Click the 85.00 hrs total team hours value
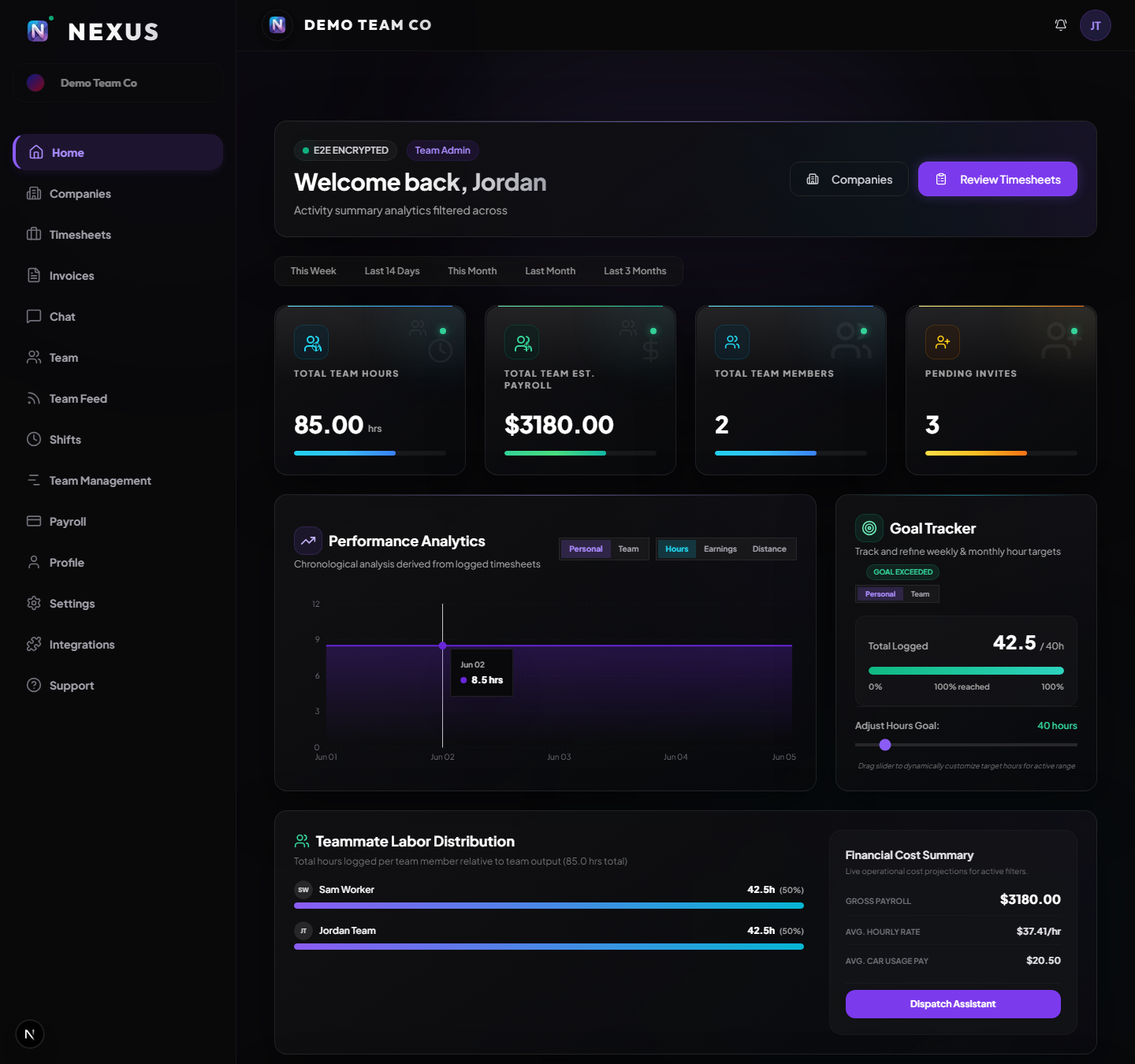This screenshot has height=1064, width=1135. [337, 425]
